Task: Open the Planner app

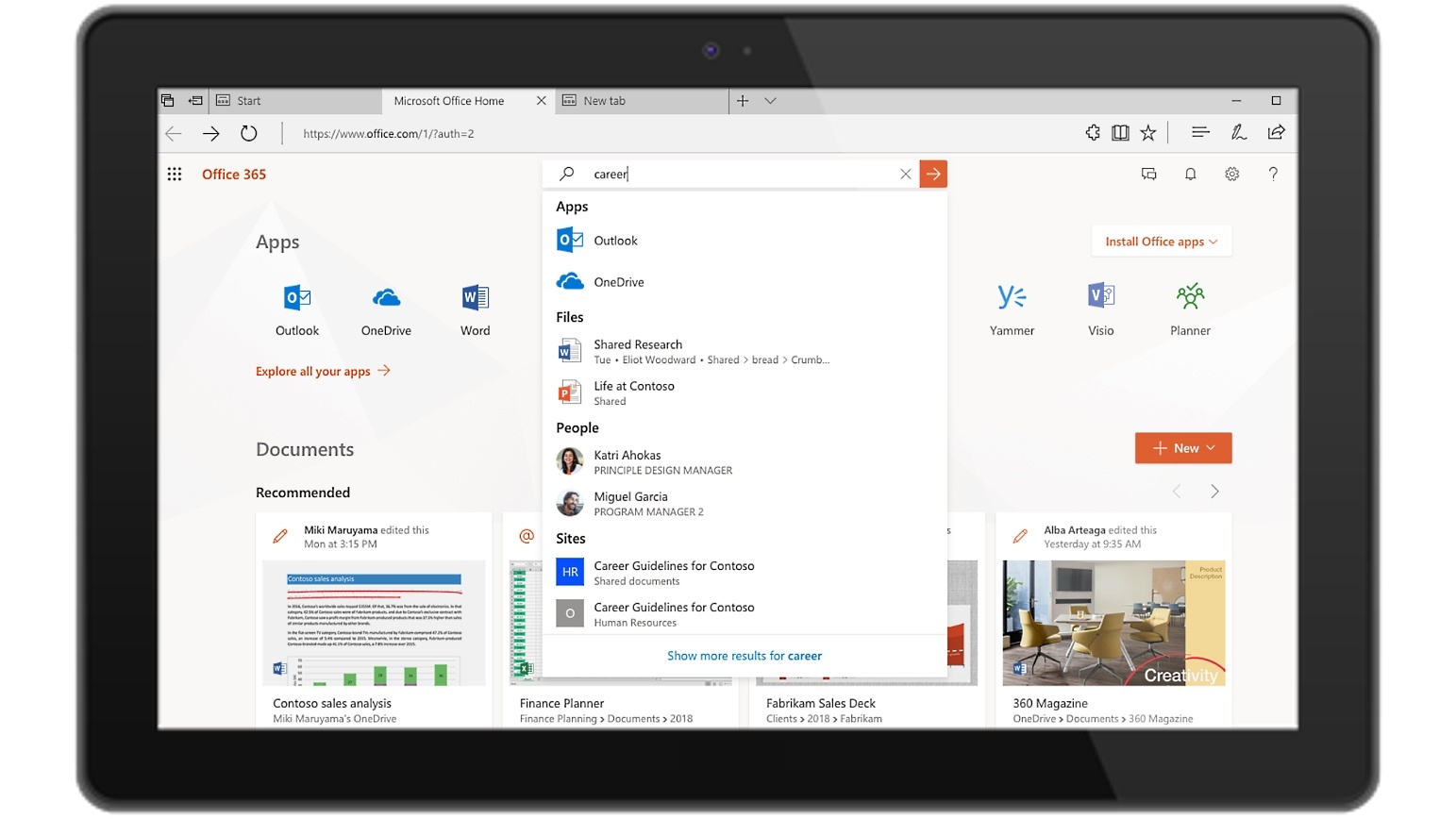Action: [x=1190, y=309]
